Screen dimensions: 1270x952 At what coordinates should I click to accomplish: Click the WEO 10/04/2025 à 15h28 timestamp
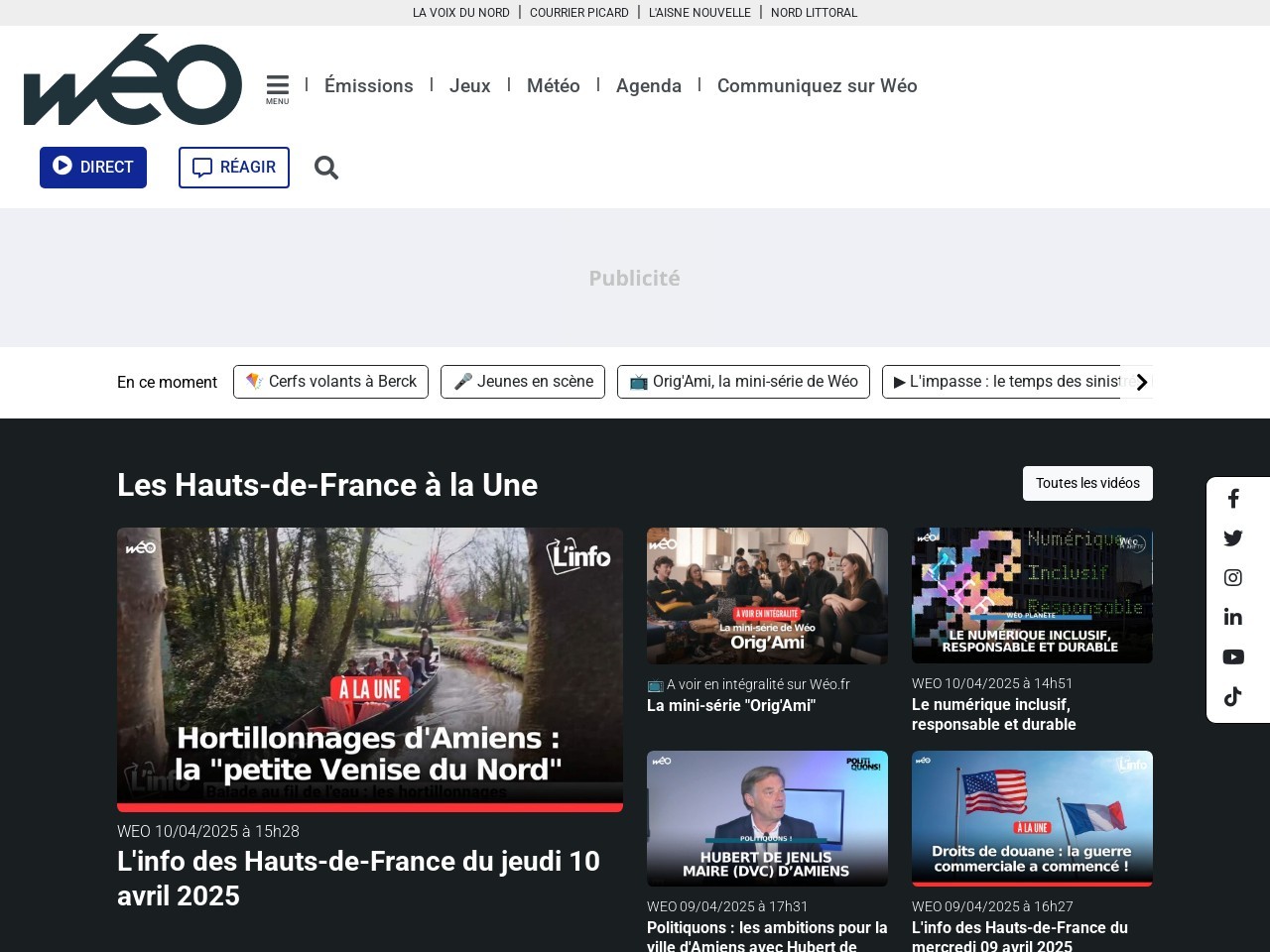[x=208, y=831]
